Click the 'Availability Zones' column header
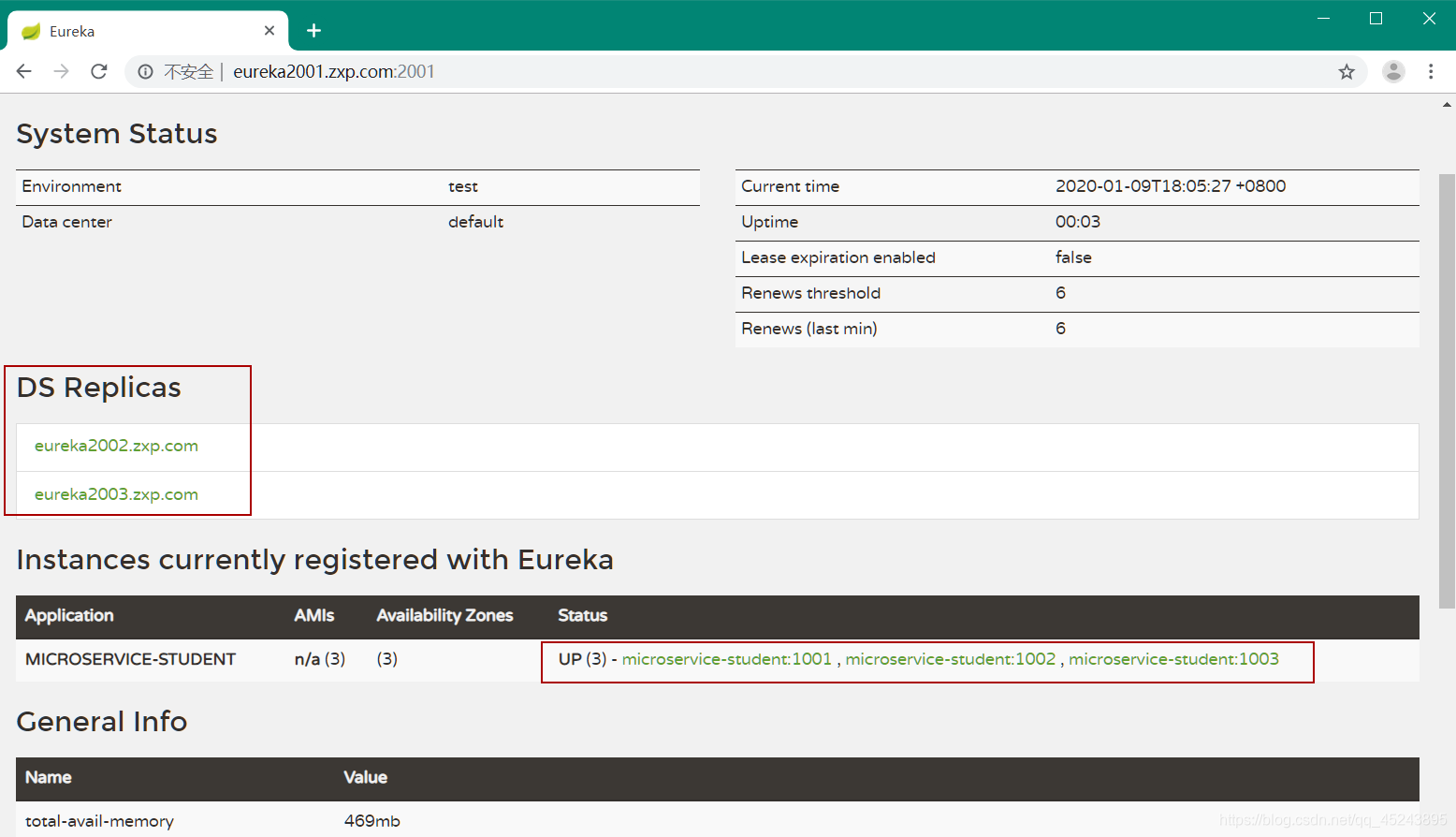 click(444, 615)
